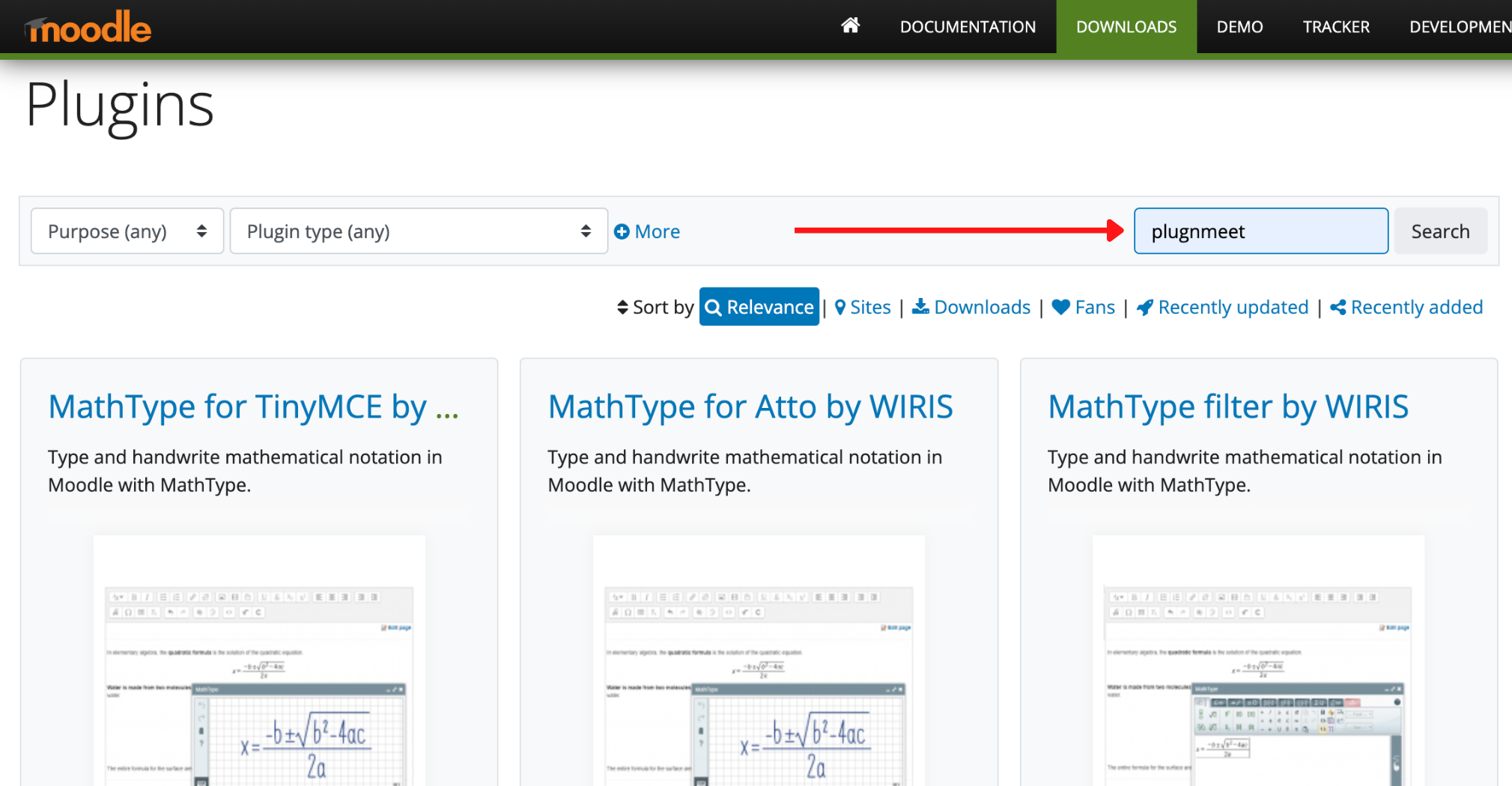Click the rocket Recently updated icon
This screenshot has height=786, width=1512.
(1144, 308)
